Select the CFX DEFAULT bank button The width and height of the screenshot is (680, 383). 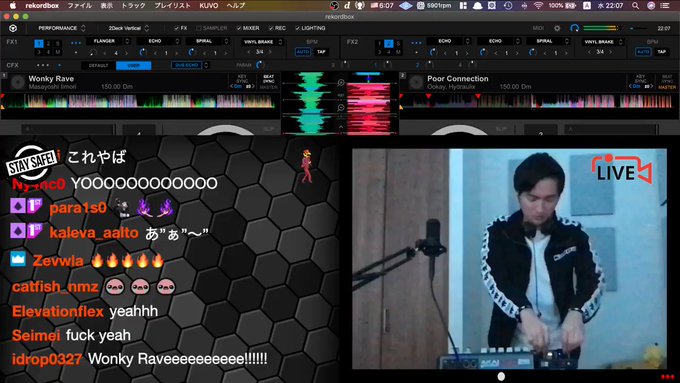pyautogui.click(x=98, y=65)
